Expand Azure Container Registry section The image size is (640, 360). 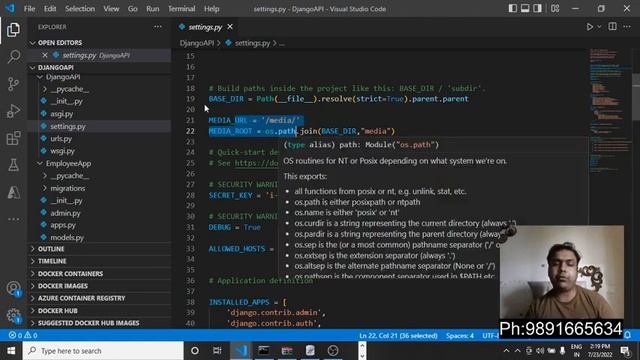[x=100, y=298]
